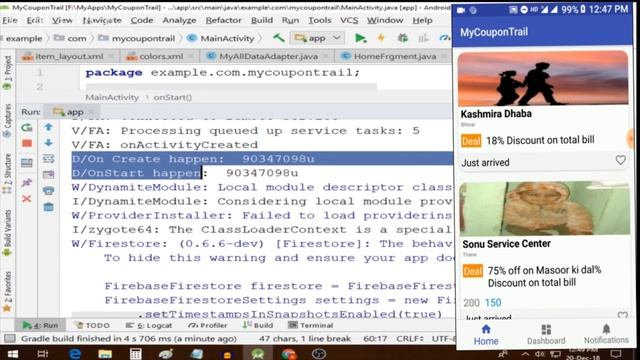Open the View menu
This screenshot has width=640, height=360.
pos(62,20)
